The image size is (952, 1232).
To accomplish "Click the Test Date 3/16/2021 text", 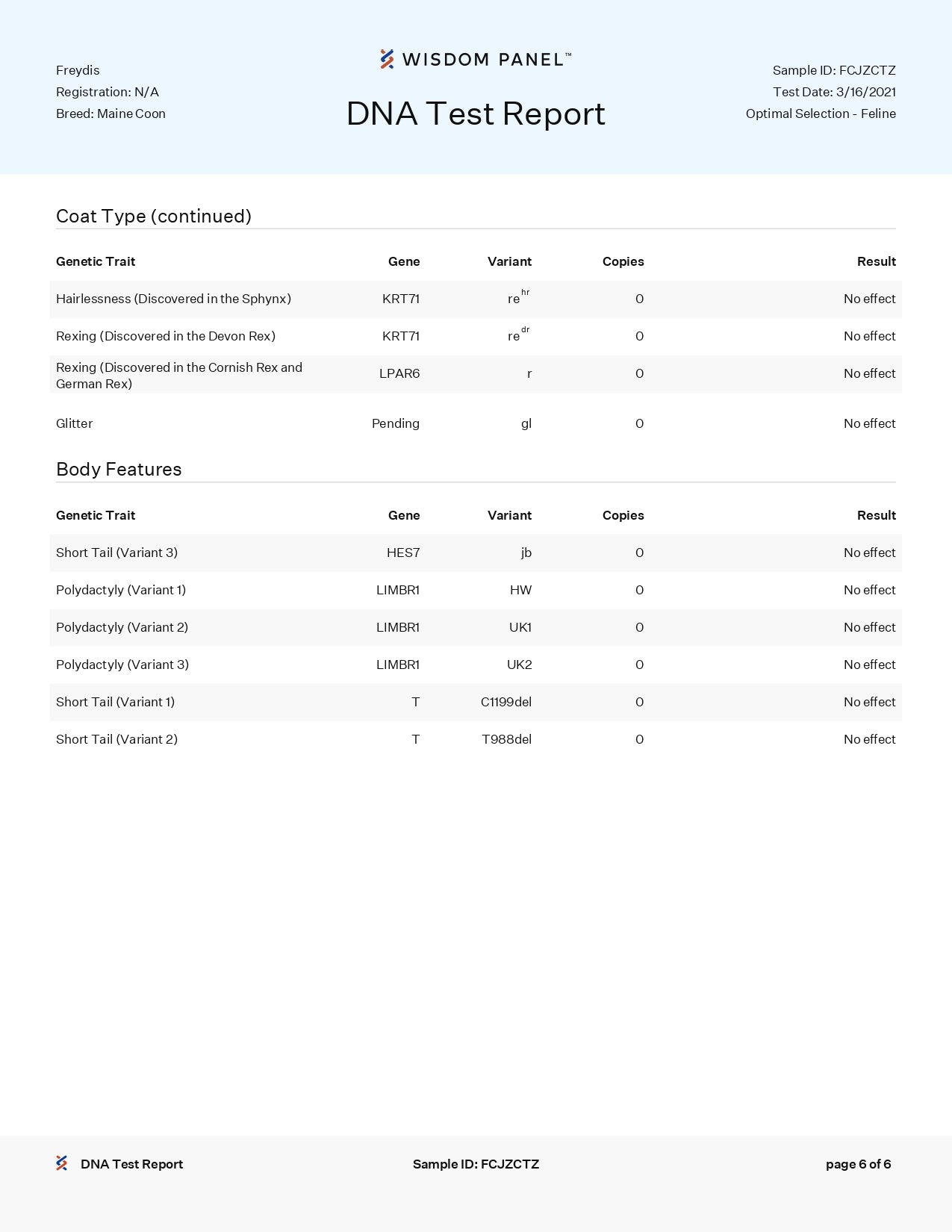I will (833, 92).
